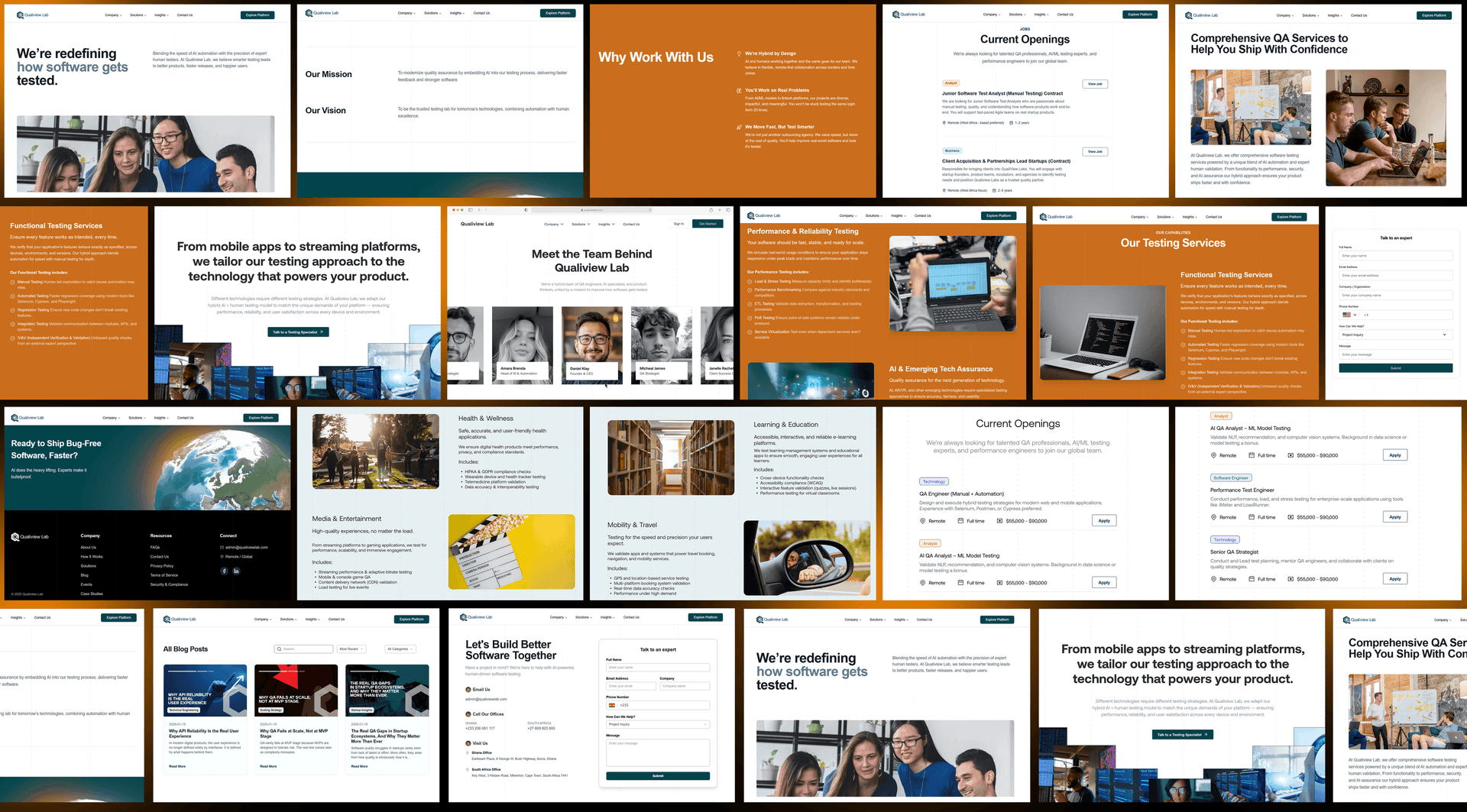Expand Company menu on All Blog Posts page
The height and width of the screenshot is (812, 1467).
263,620
